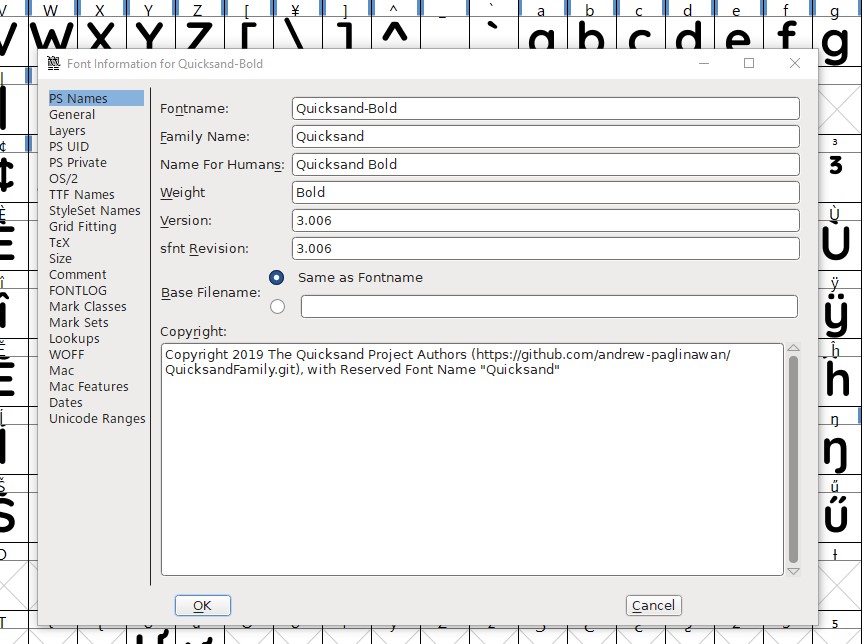Open Mark Sets section
Viewport: 862px width, 644px height.
(79, 322)
